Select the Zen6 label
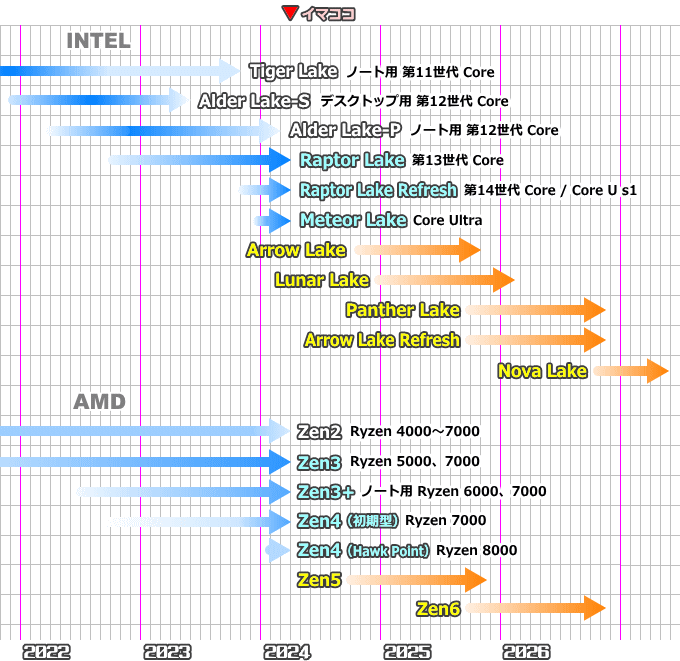Image resolution: width=680 pixels, height=661 pixels. 438,609
